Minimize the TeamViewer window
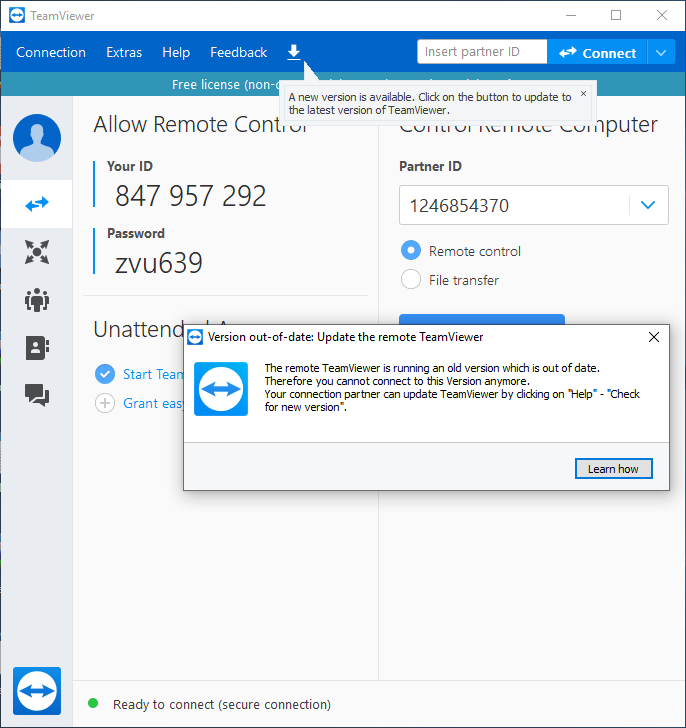686x728 pixels. 571,15
